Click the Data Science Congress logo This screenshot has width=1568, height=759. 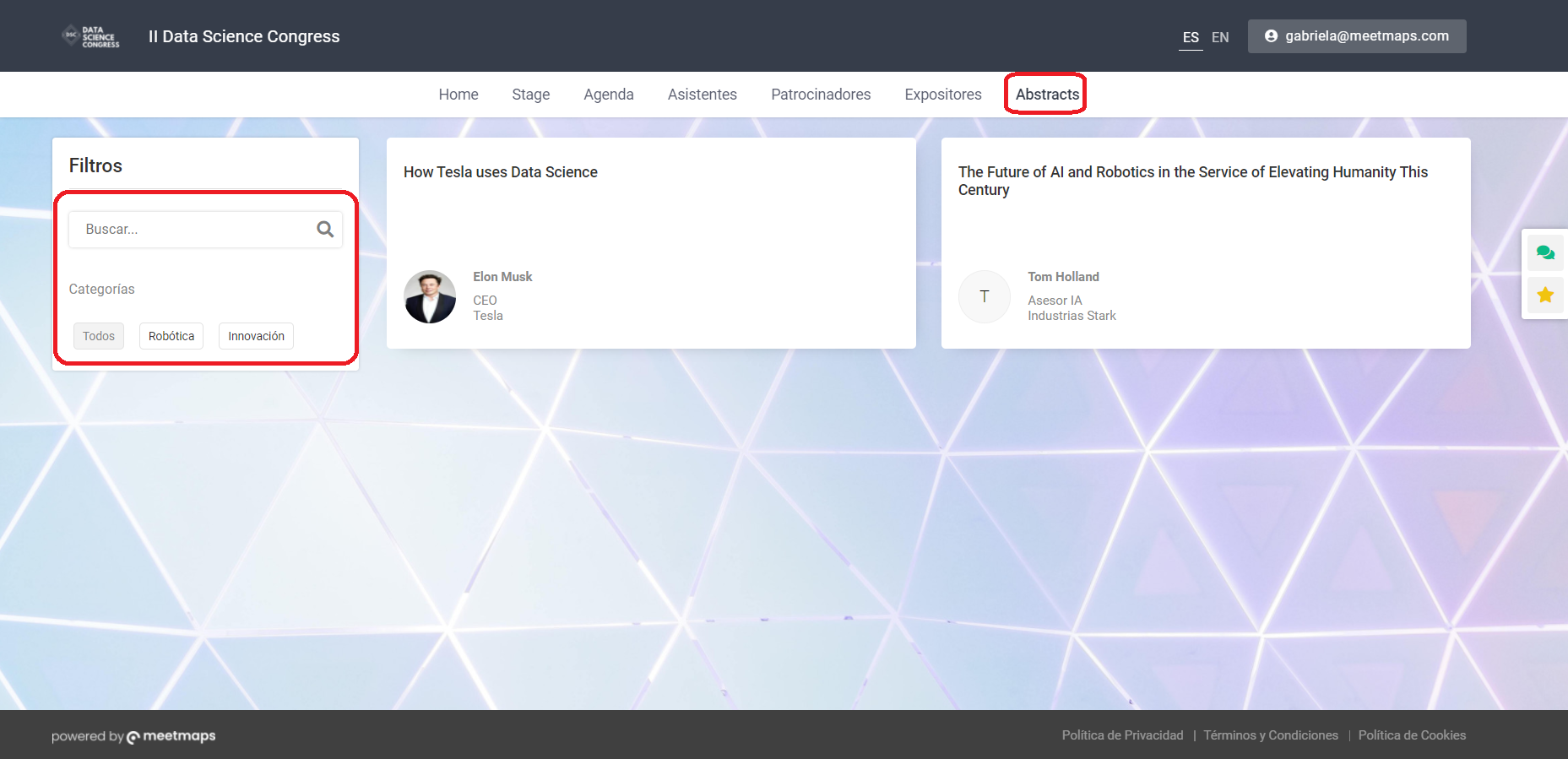click(x=91, y=36)
